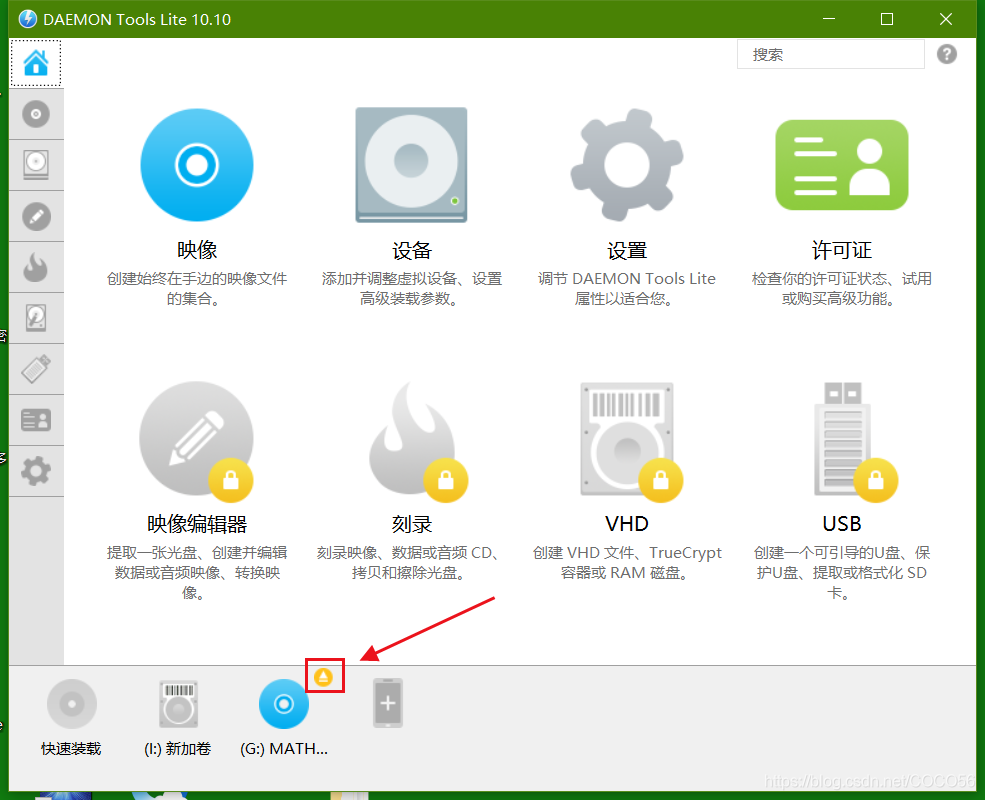Open the VHD hard disk sidebar icon
Screen dimensions: 985x800
tap(36, 318)
